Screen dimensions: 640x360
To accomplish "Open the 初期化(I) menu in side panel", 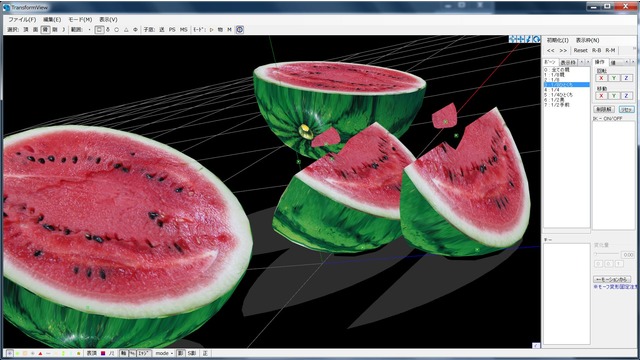I will (x=557, y=40).
